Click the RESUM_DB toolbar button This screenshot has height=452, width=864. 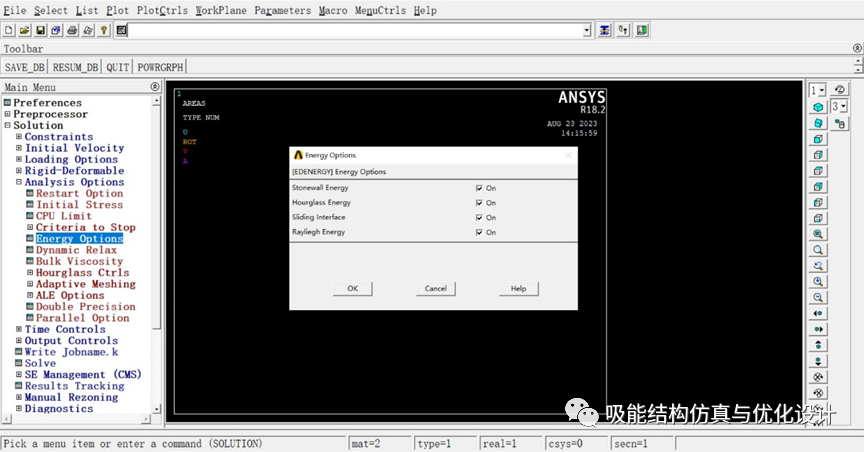click(75, 67)
